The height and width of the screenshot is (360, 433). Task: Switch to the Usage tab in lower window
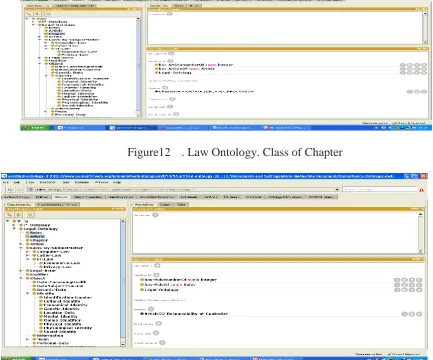coord(165,204)
